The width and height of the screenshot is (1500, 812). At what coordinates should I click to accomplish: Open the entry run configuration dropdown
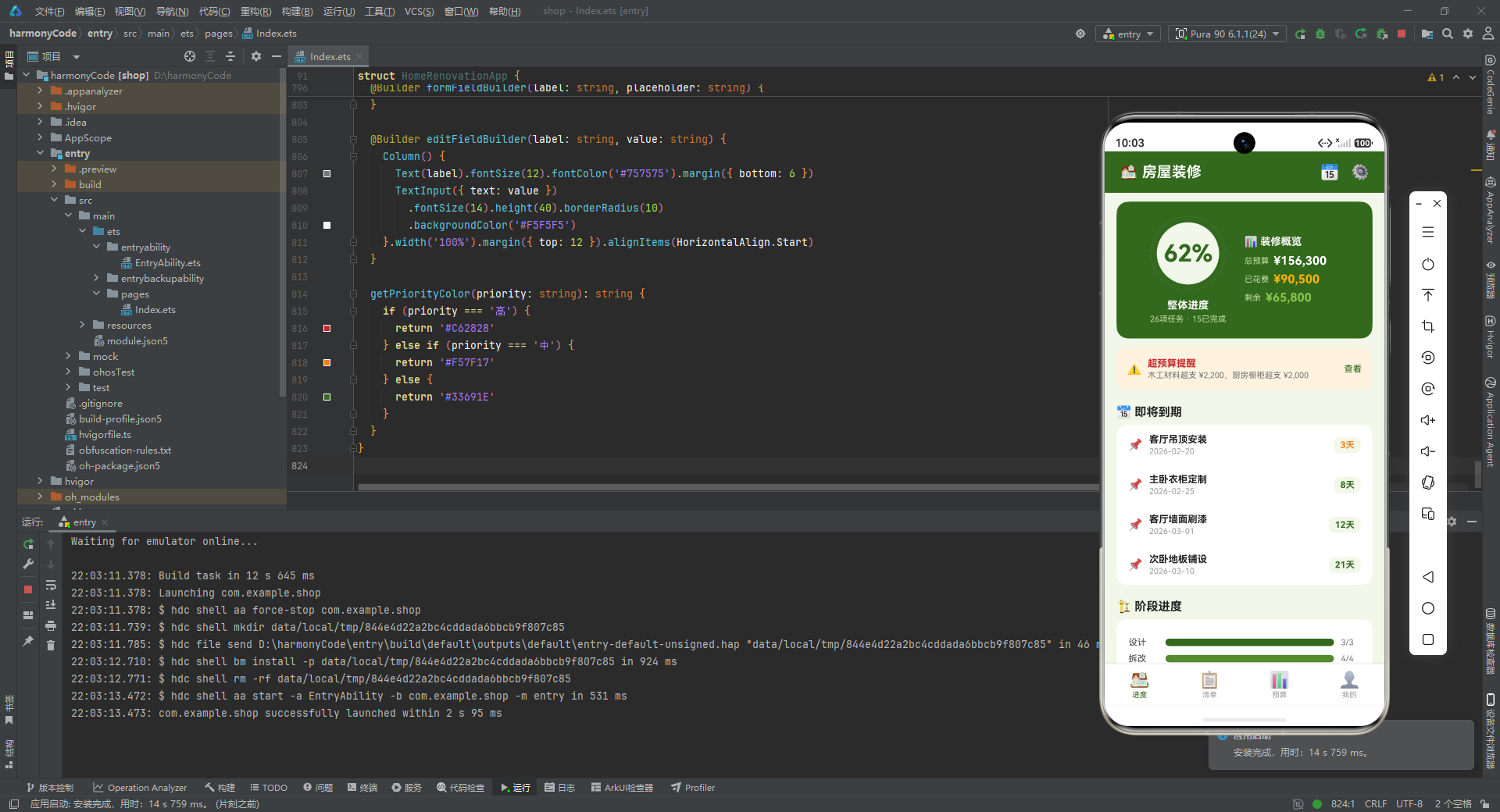point(1128,34)
